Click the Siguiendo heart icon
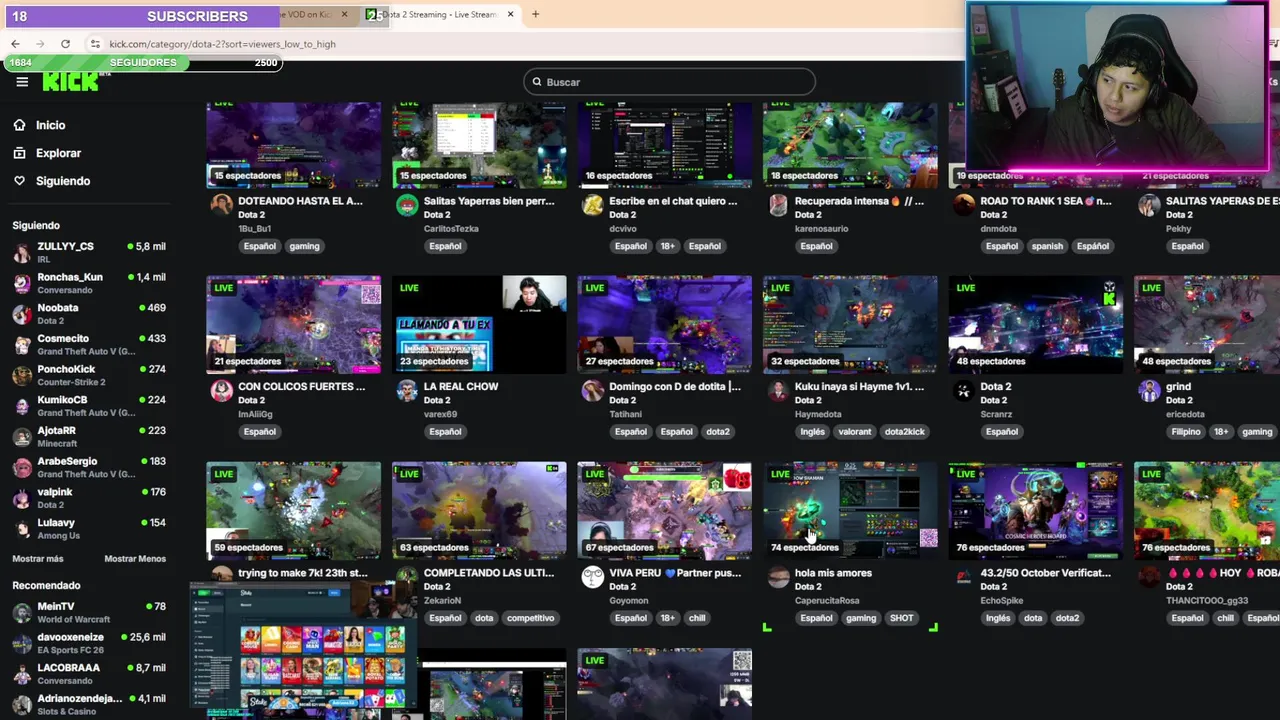This screenshot has height=720, width=1280. click(19, 181)
